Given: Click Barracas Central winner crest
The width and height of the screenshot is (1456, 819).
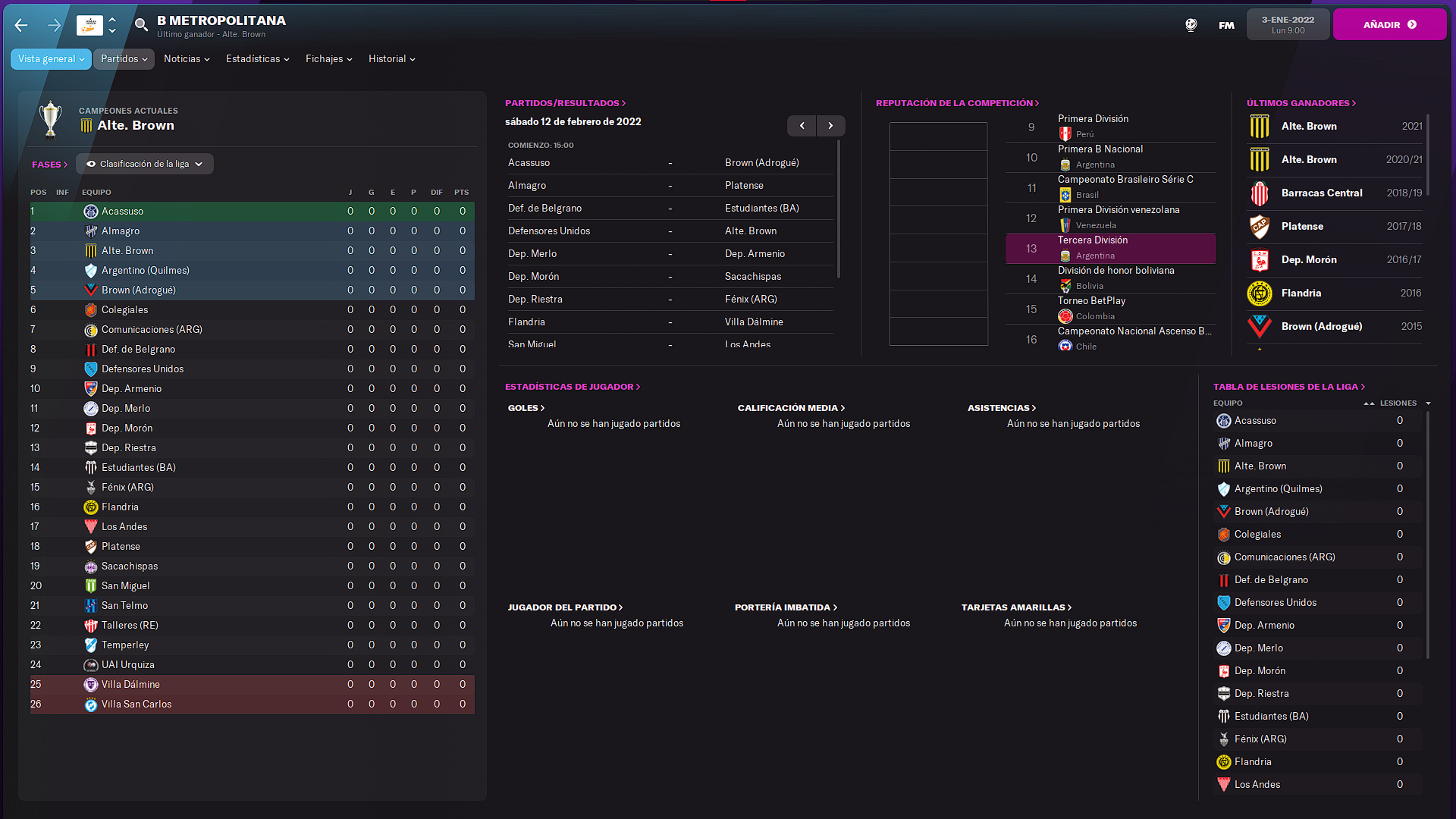Looking at the screenshot, I should 1260,193.
